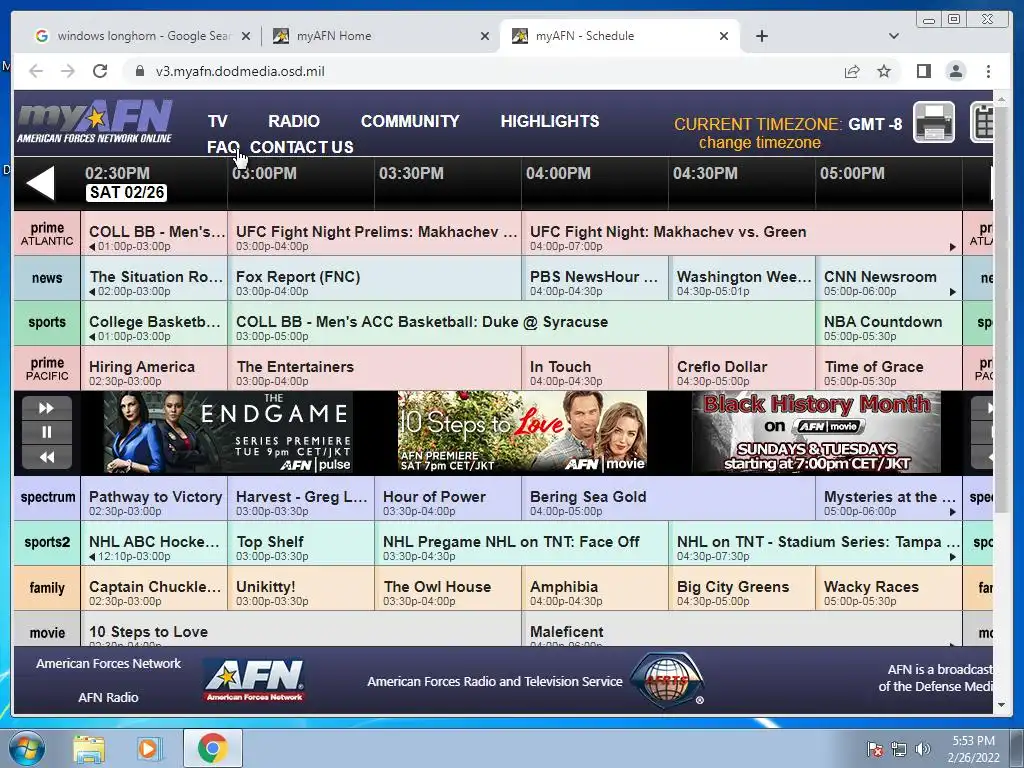
Task: Close the myAFN - Schedule tab
Action: pos(724,36)
